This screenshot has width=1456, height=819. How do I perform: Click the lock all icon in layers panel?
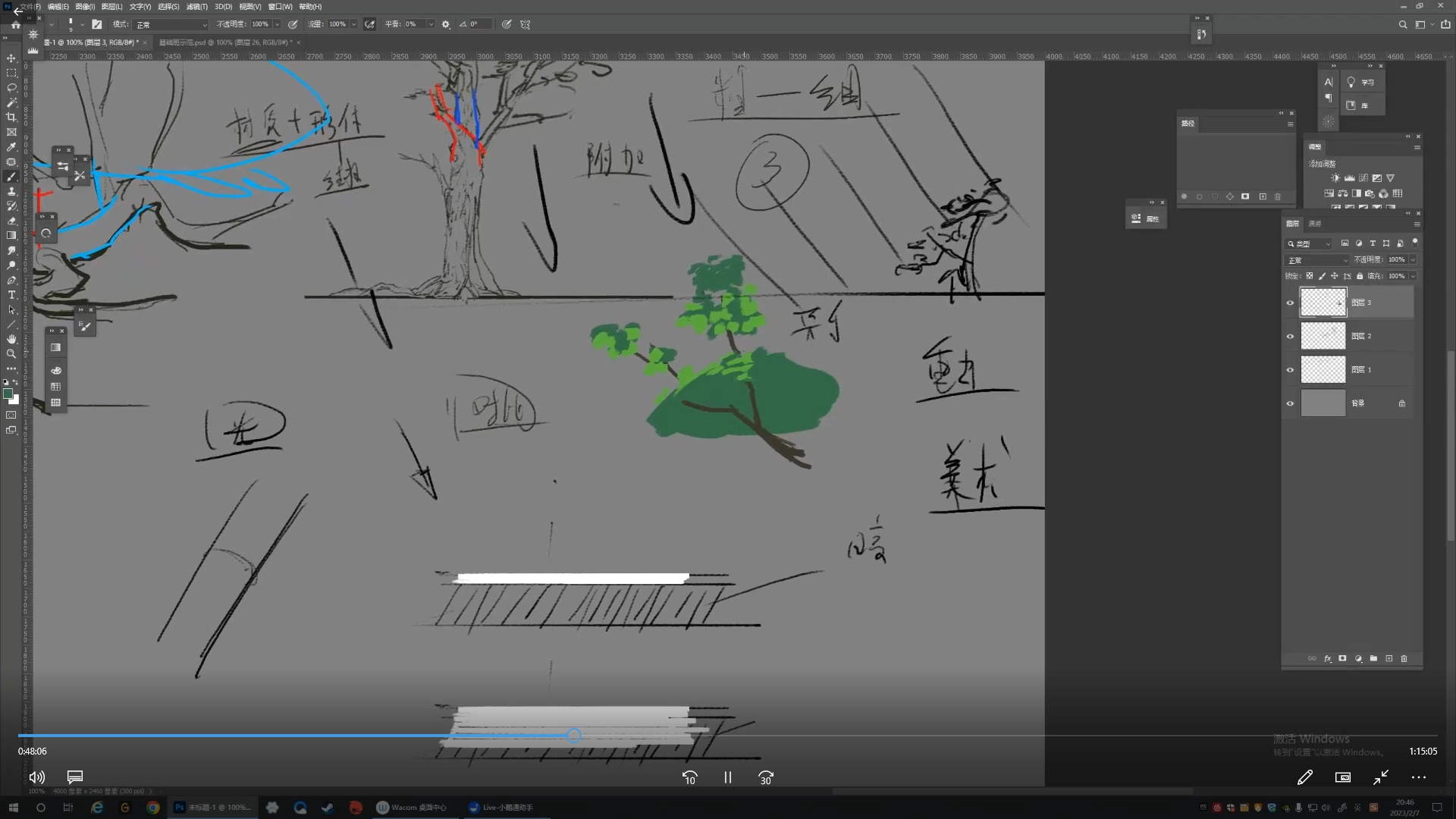[x=1360, y=276]
